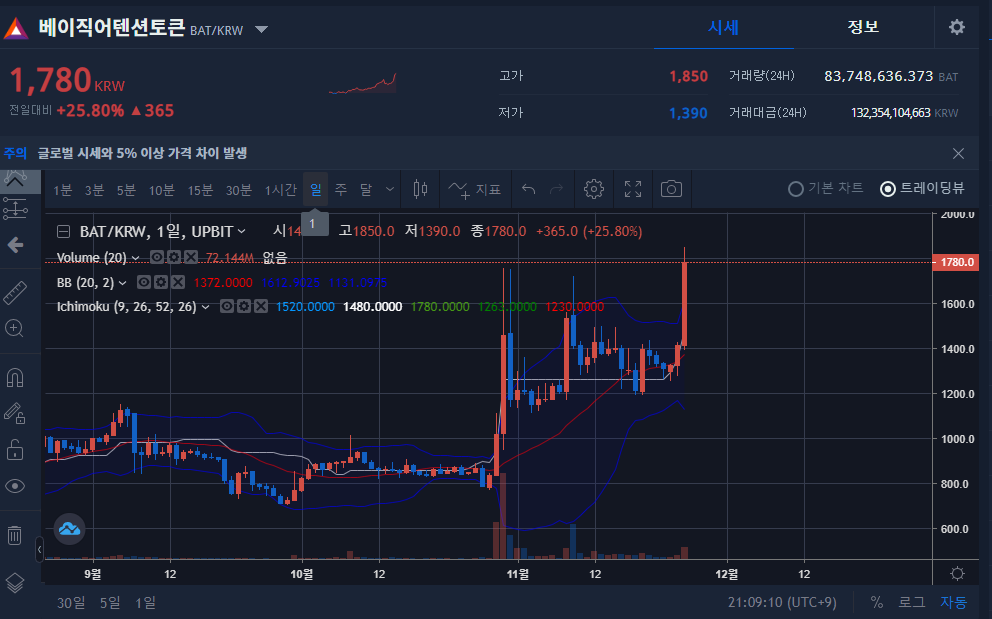Hide the Volume (20) indicator
Image resolution: width=992 pixels, height=619 pixels.
pos(156,257)
